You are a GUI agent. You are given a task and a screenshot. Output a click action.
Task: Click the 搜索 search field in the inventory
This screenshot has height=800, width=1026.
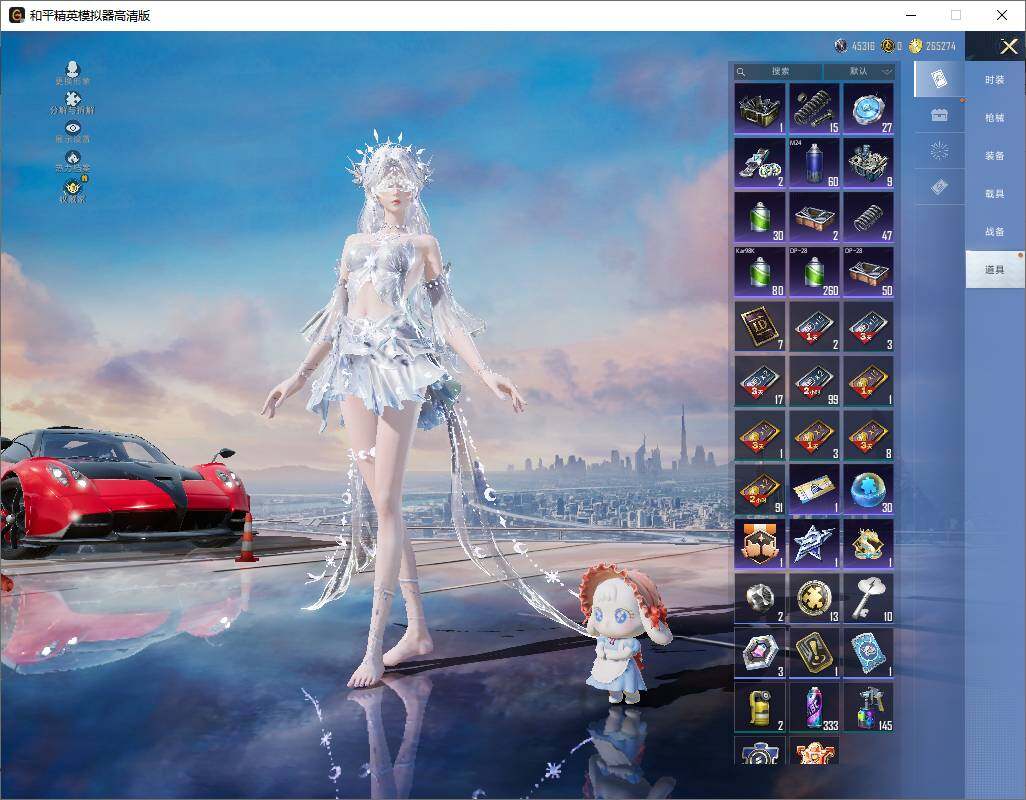coord(778,71)
